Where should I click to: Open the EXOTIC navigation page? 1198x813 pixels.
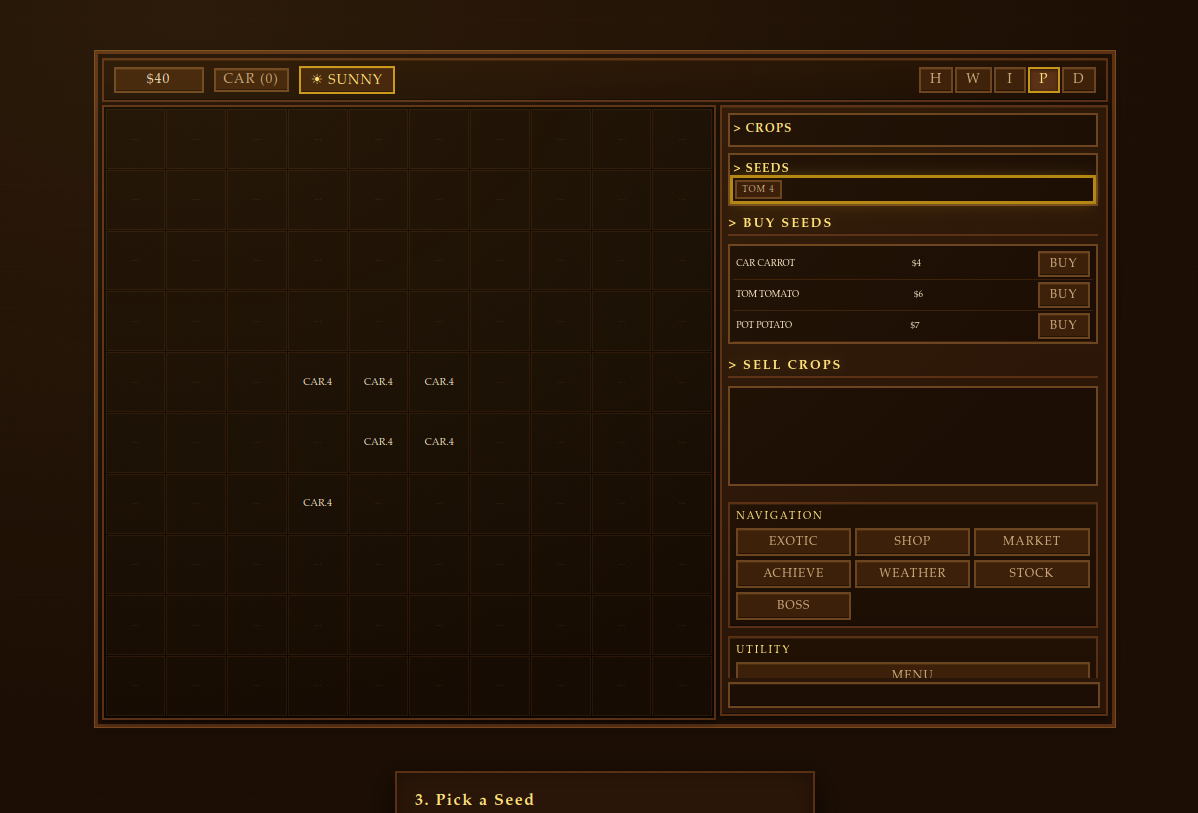[x=793, y=542]
